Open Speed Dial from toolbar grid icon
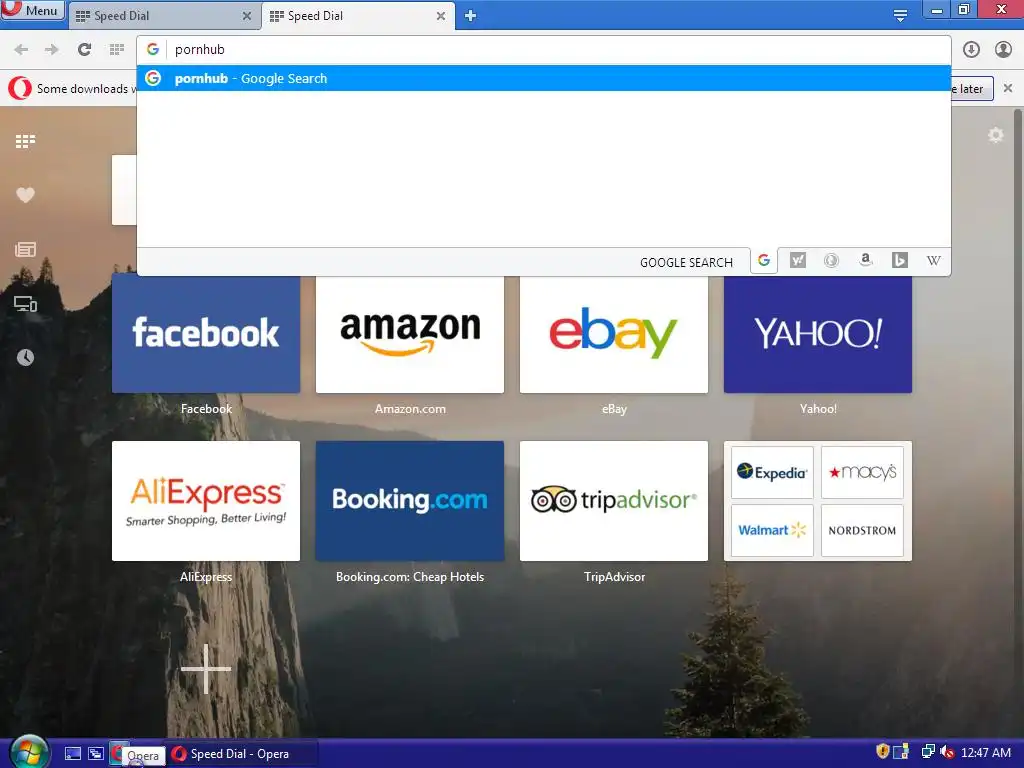 point(117,50)
